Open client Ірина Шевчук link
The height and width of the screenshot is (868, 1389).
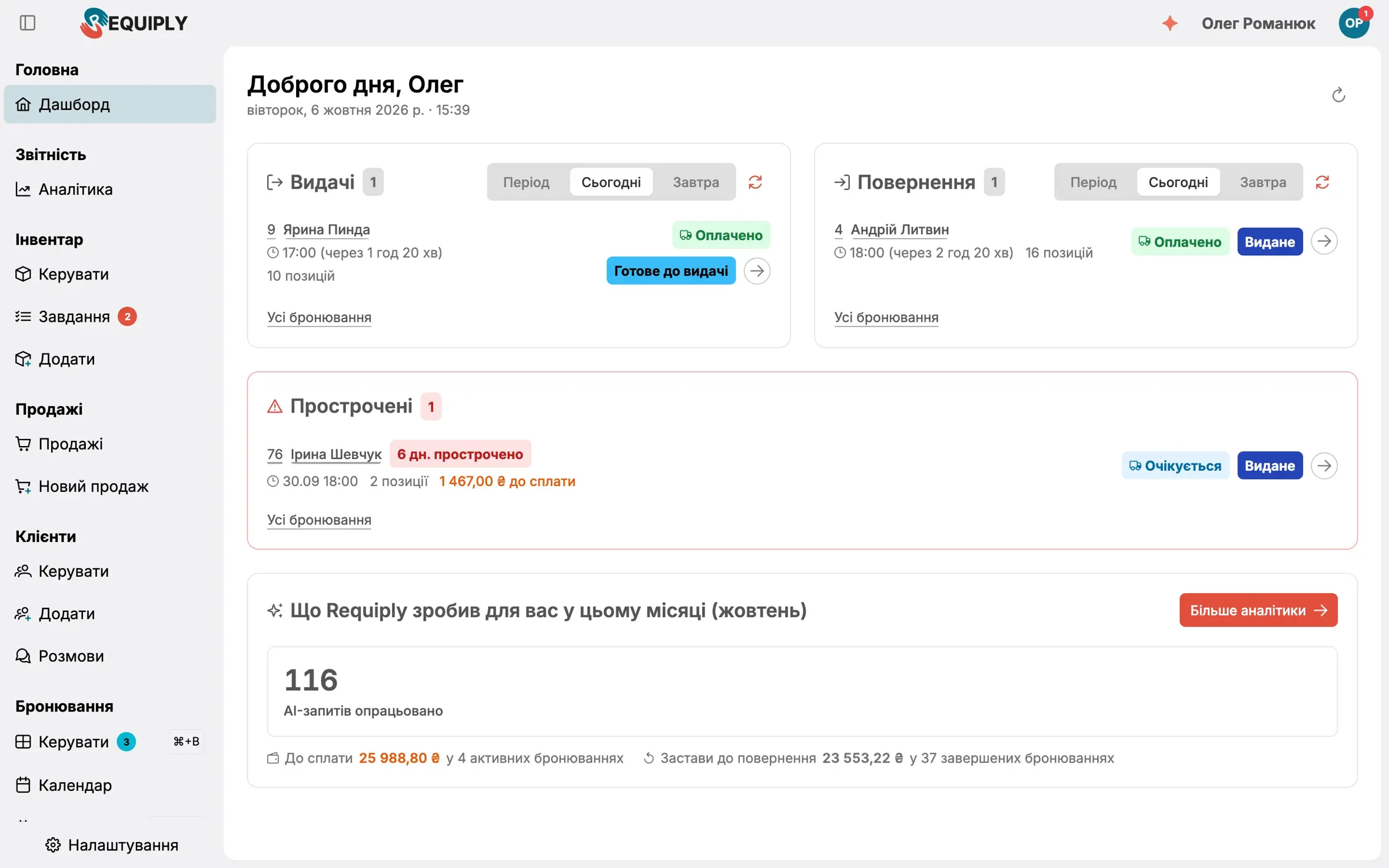[335, 454]
